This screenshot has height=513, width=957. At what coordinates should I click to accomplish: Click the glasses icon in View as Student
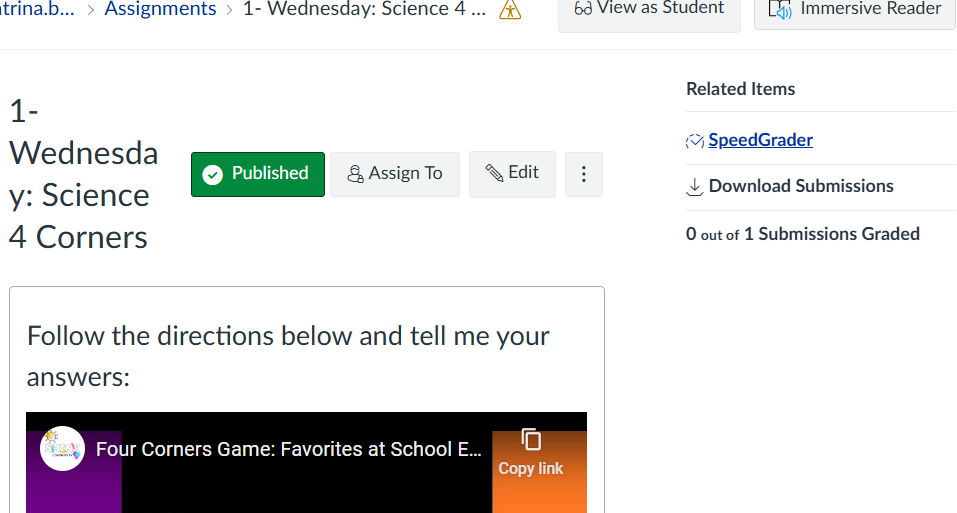coord(584,9)
